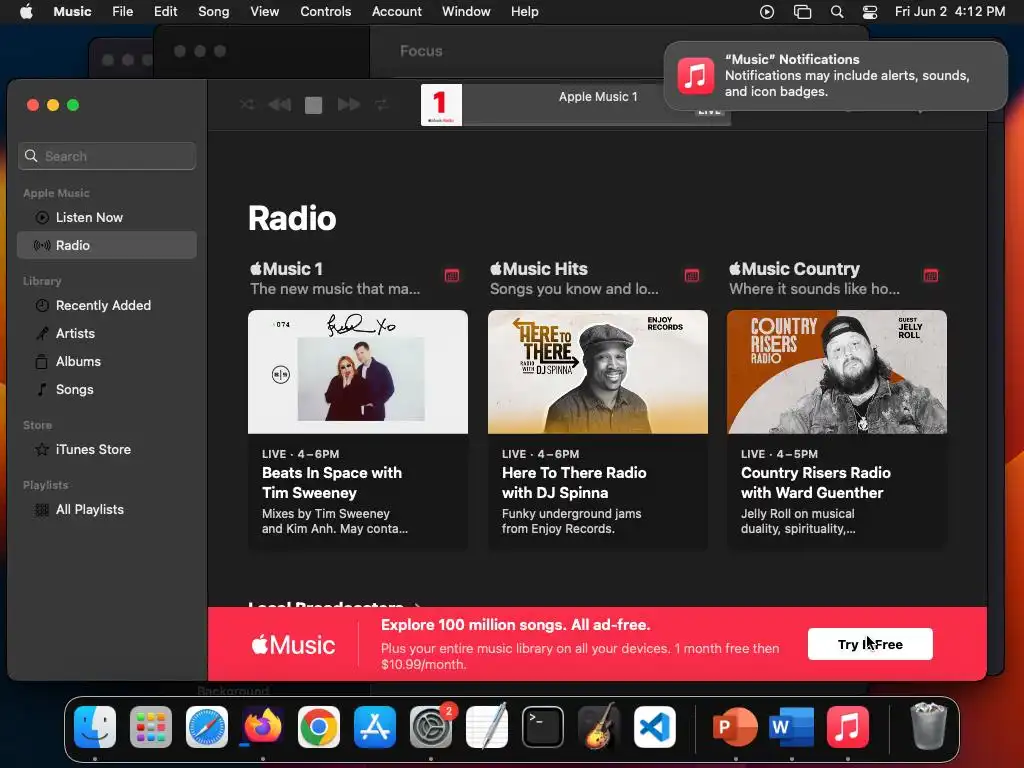Image resolution: width=1024 pixels, height=768 pixels.
Task: Open the View menu
Action: point(264,12)
